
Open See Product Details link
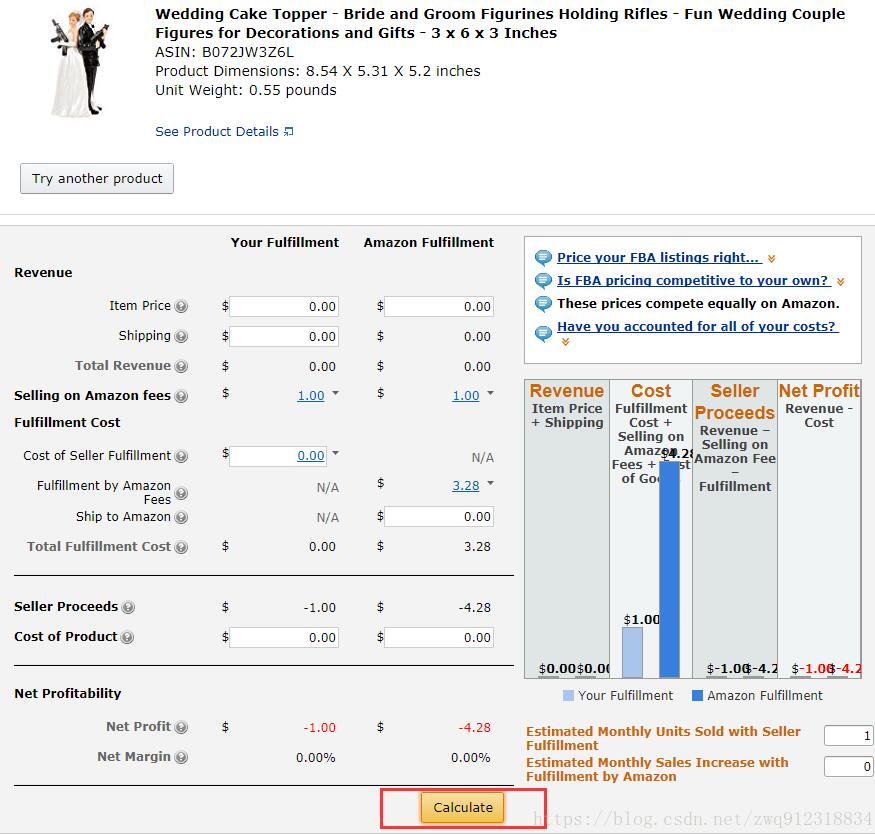[x=217, y=132]
